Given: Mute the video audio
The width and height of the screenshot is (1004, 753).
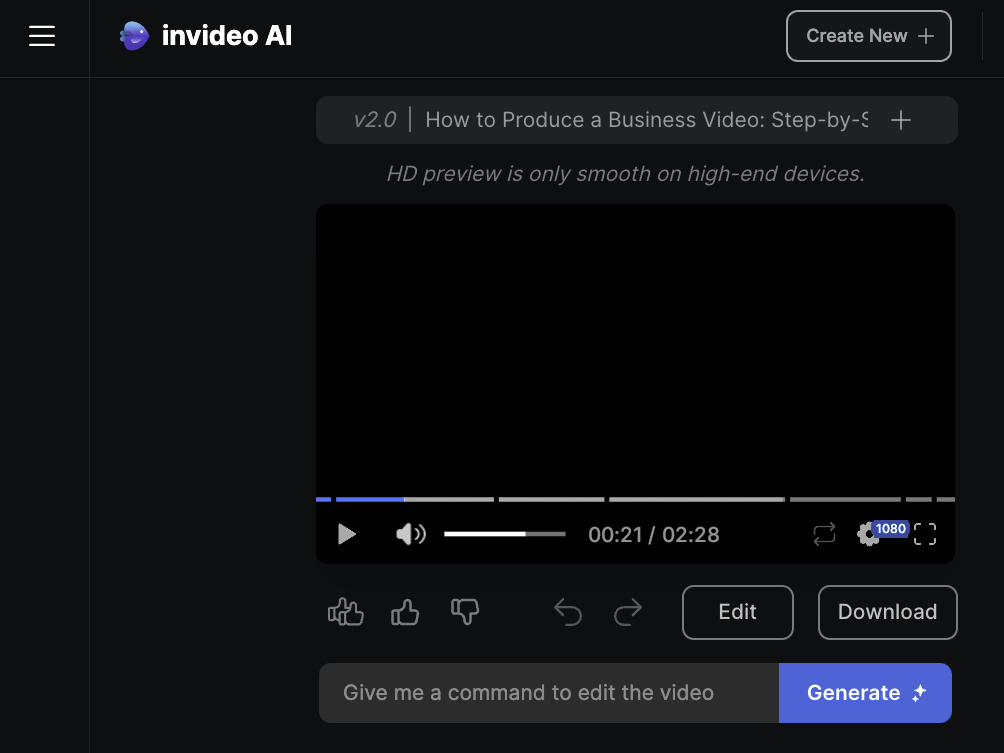Looking at the screenshot, I should point(409,534).
